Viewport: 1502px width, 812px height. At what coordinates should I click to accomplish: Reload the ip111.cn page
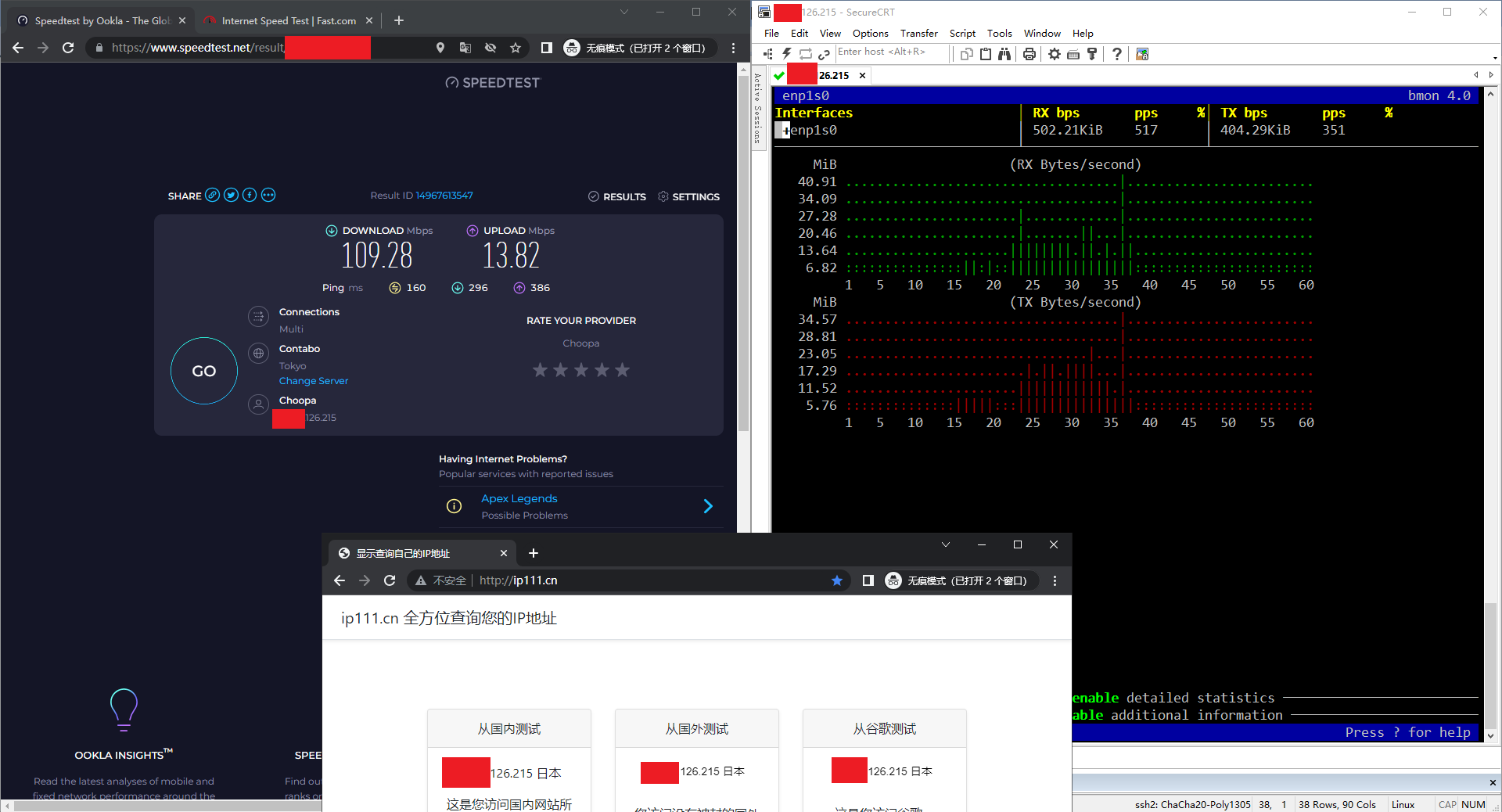point(390,580)
